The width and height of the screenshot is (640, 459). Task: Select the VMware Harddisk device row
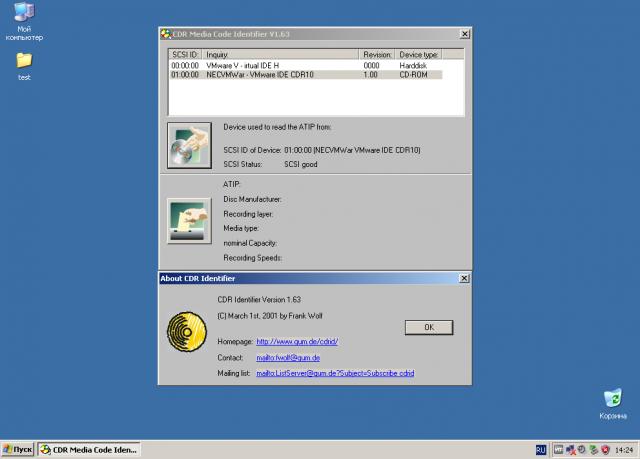305,65
